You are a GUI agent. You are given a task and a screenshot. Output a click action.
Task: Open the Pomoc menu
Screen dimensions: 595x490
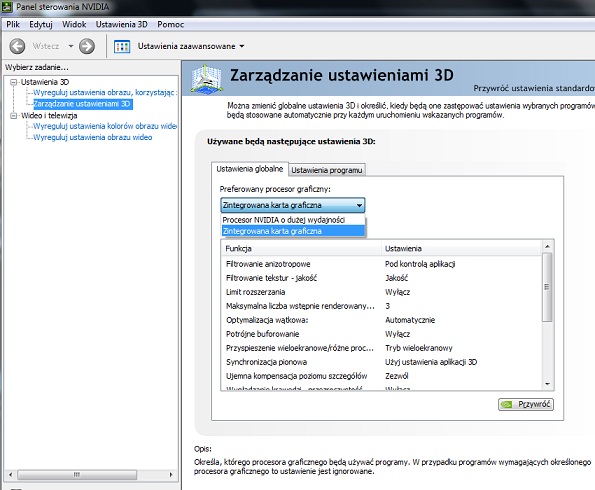(x=170, y=24)
